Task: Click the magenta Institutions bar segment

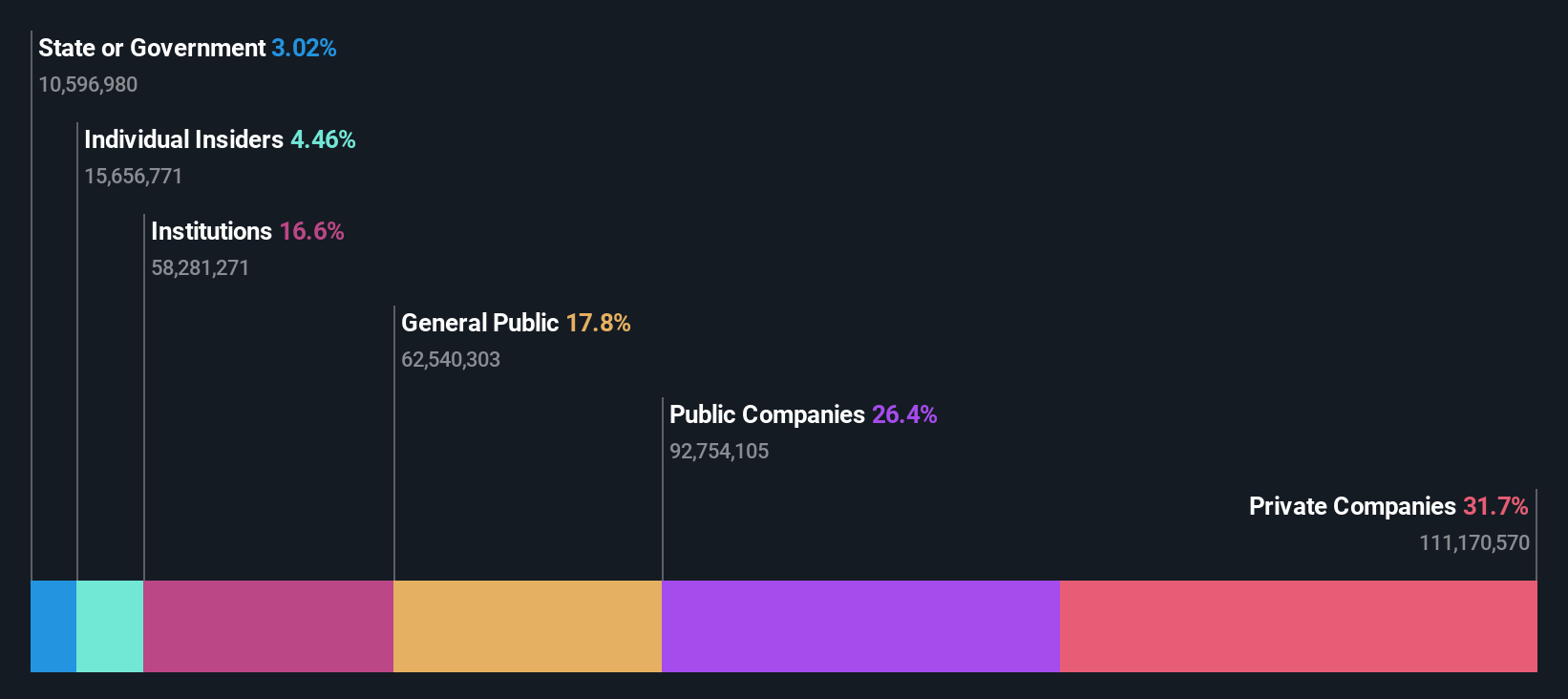Action: click(x=268, y=626)
